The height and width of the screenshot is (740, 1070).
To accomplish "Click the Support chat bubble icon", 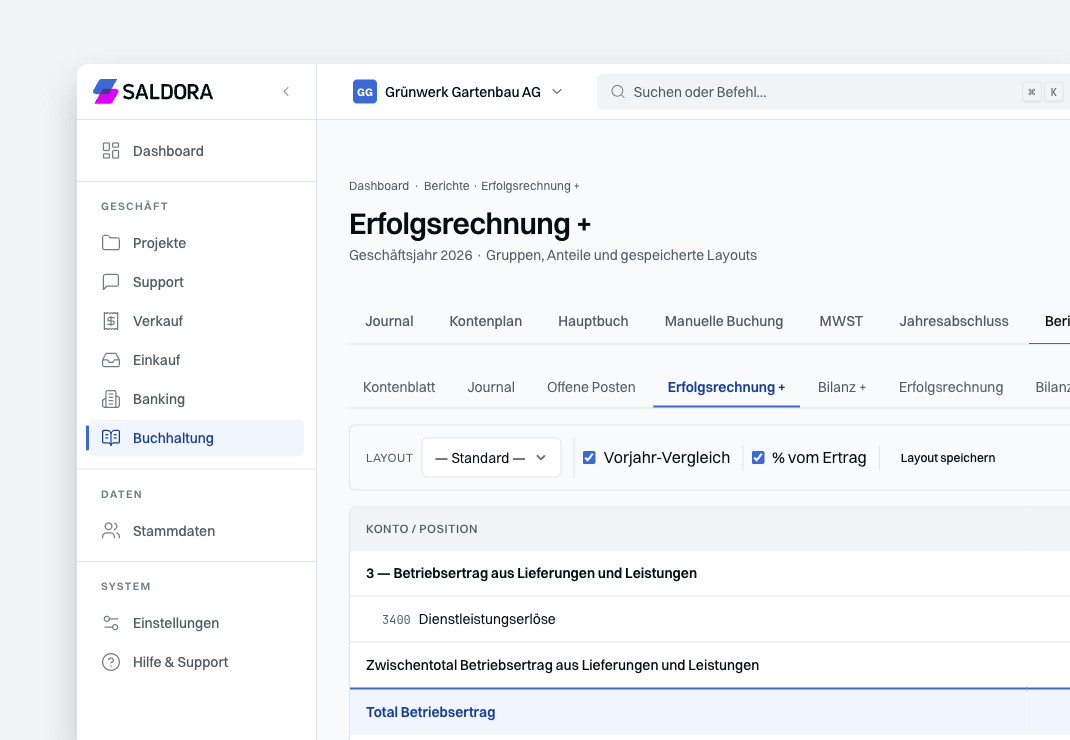I will [111, 282].
